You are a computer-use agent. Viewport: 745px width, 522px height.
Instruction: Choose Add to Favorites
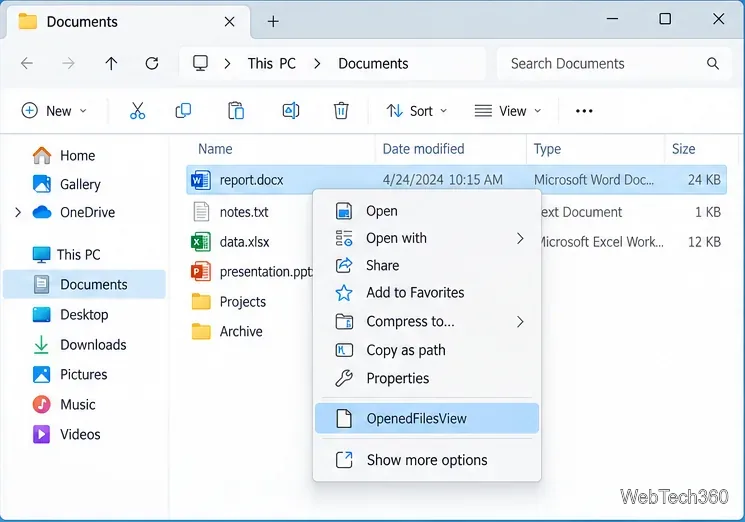427,293
